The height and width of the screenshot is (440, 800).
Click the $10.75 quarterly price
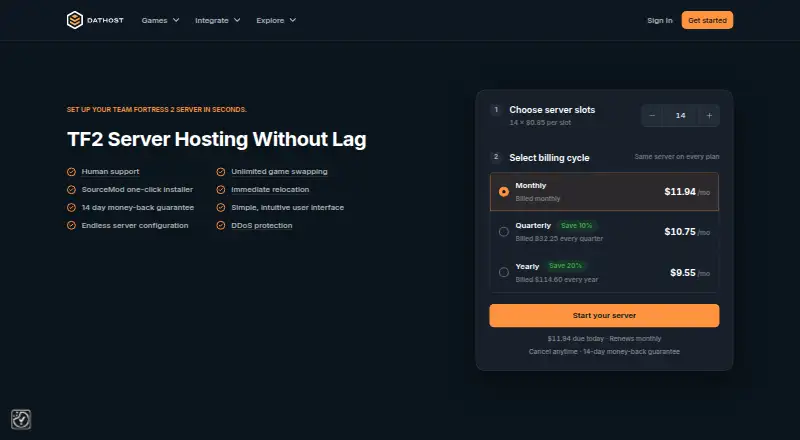pyautogui.click(x=680, y=232)
